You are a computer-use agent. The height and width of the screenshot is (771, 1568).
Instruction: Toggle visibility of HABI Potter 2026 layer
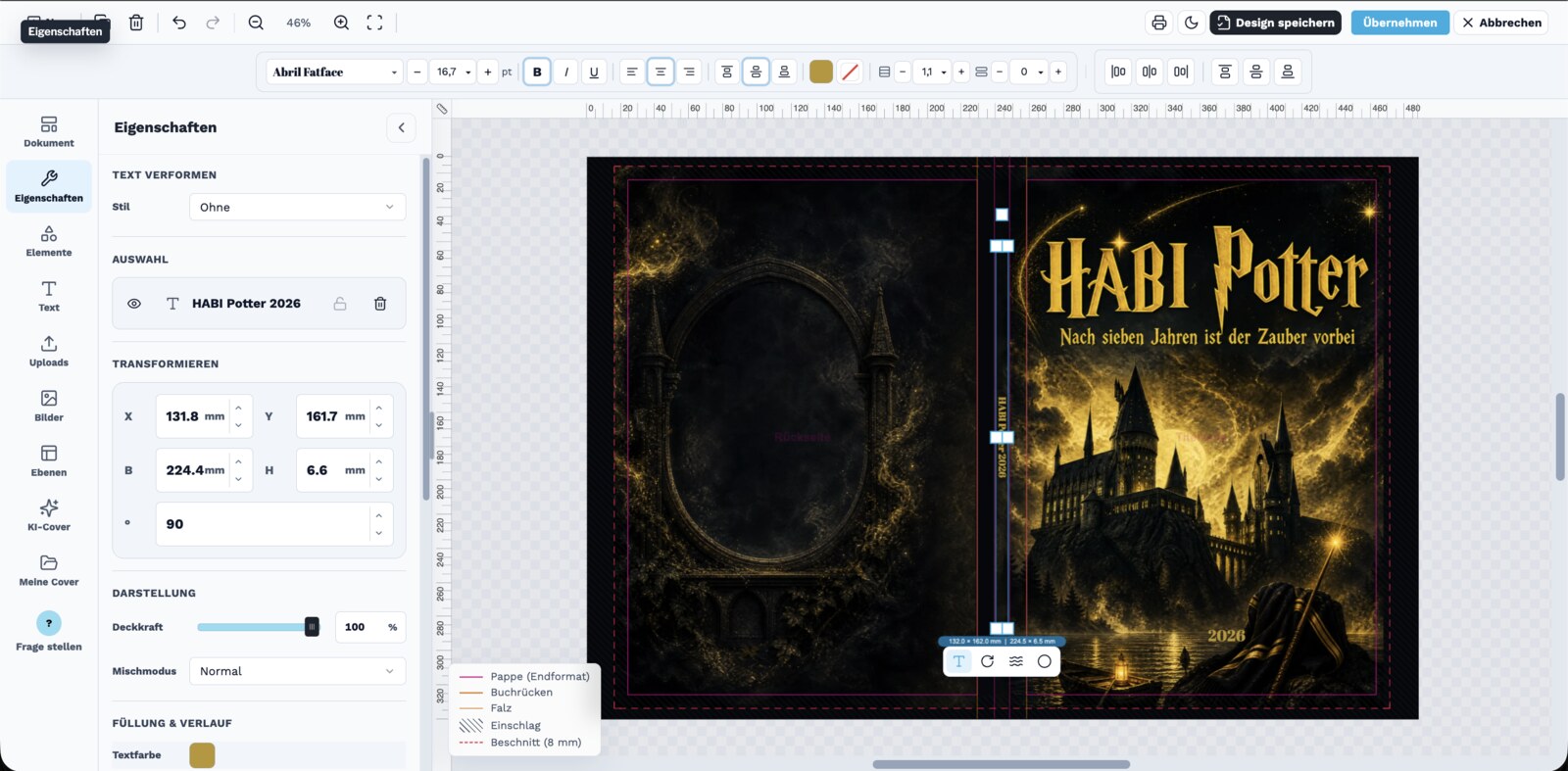pos(134,304)
